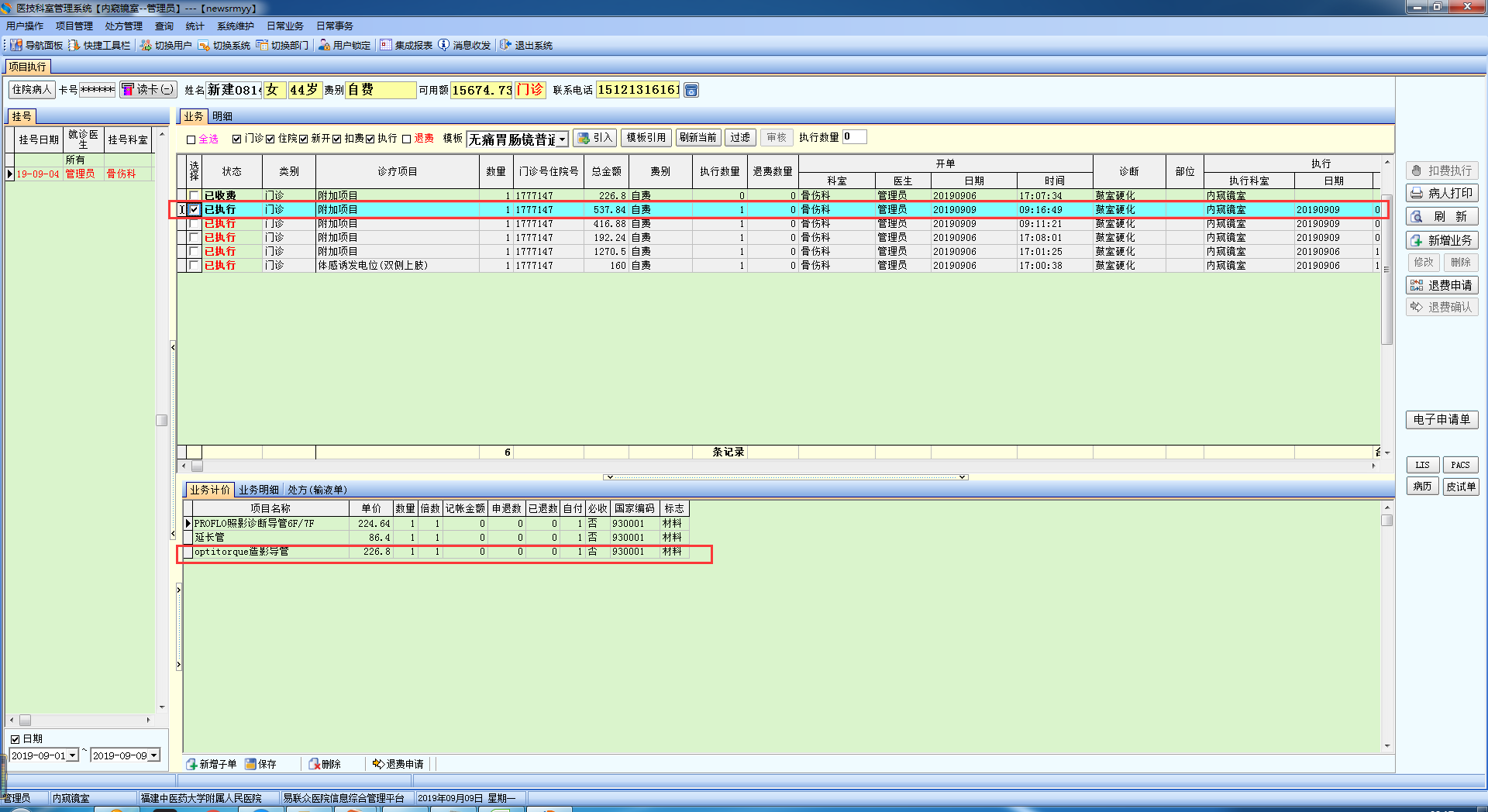The image size is (1488, 812).
Task: Click the 引入 import button
Action: pyautogui.click(x=594, y=138)
